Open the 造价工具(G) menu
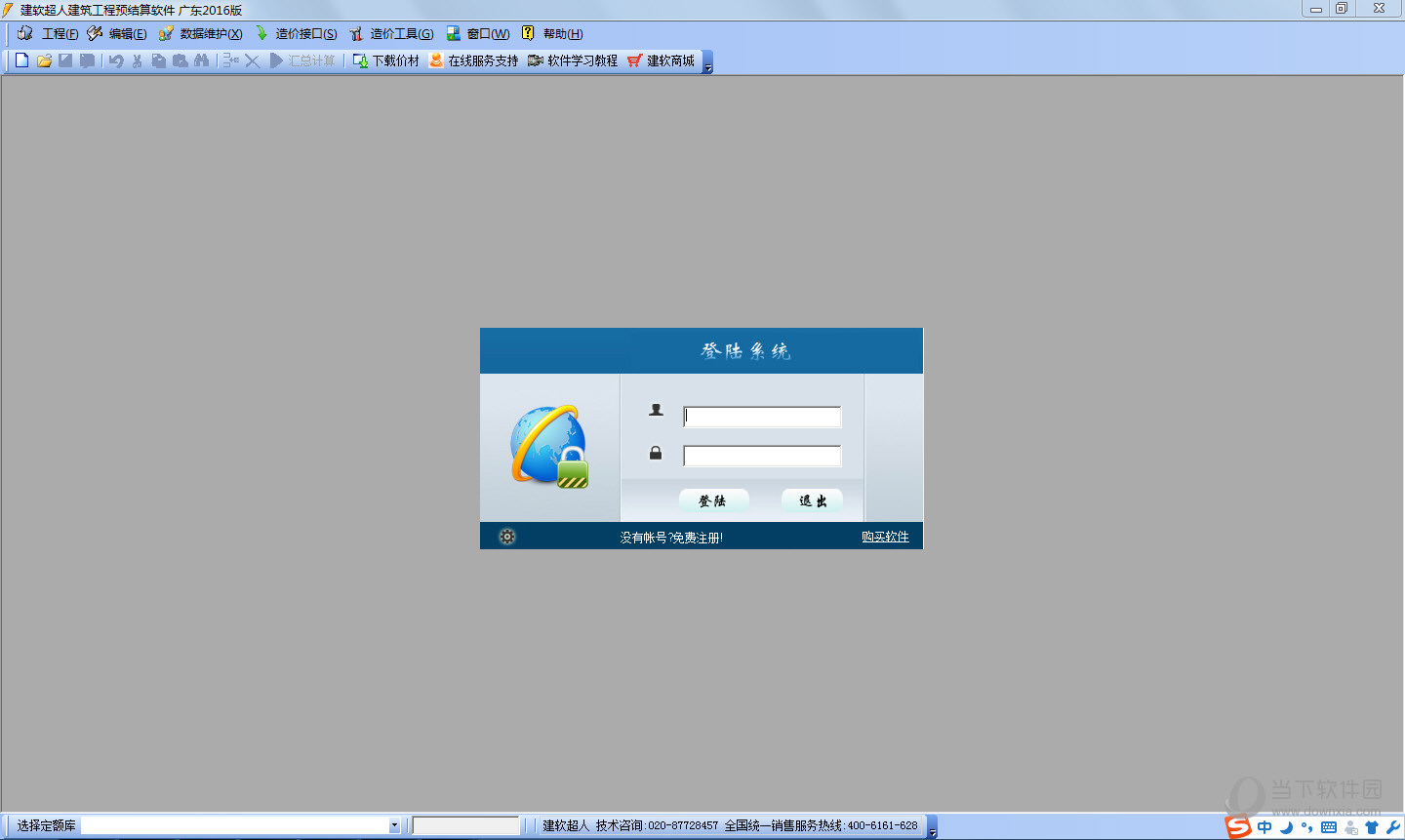Image resolution: width=1405 pixels, height=840 pixels. (x=391, y=34)
